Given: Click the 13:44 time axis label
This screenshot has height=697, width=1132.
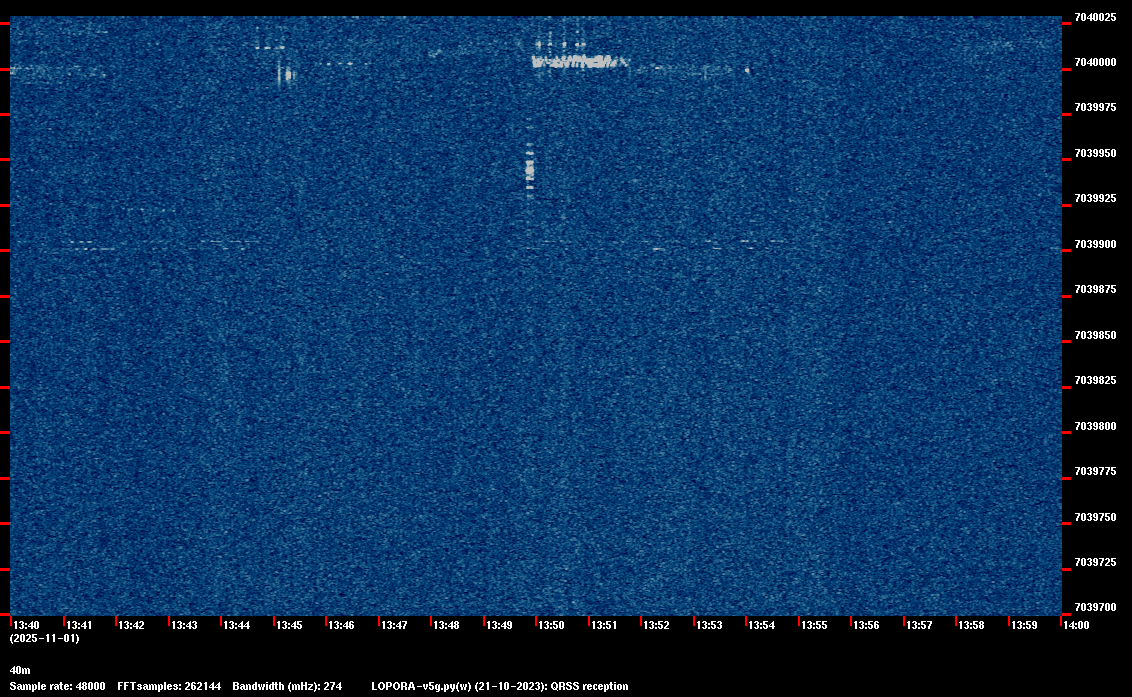Looking at the screenshot, I should (237, 625).
